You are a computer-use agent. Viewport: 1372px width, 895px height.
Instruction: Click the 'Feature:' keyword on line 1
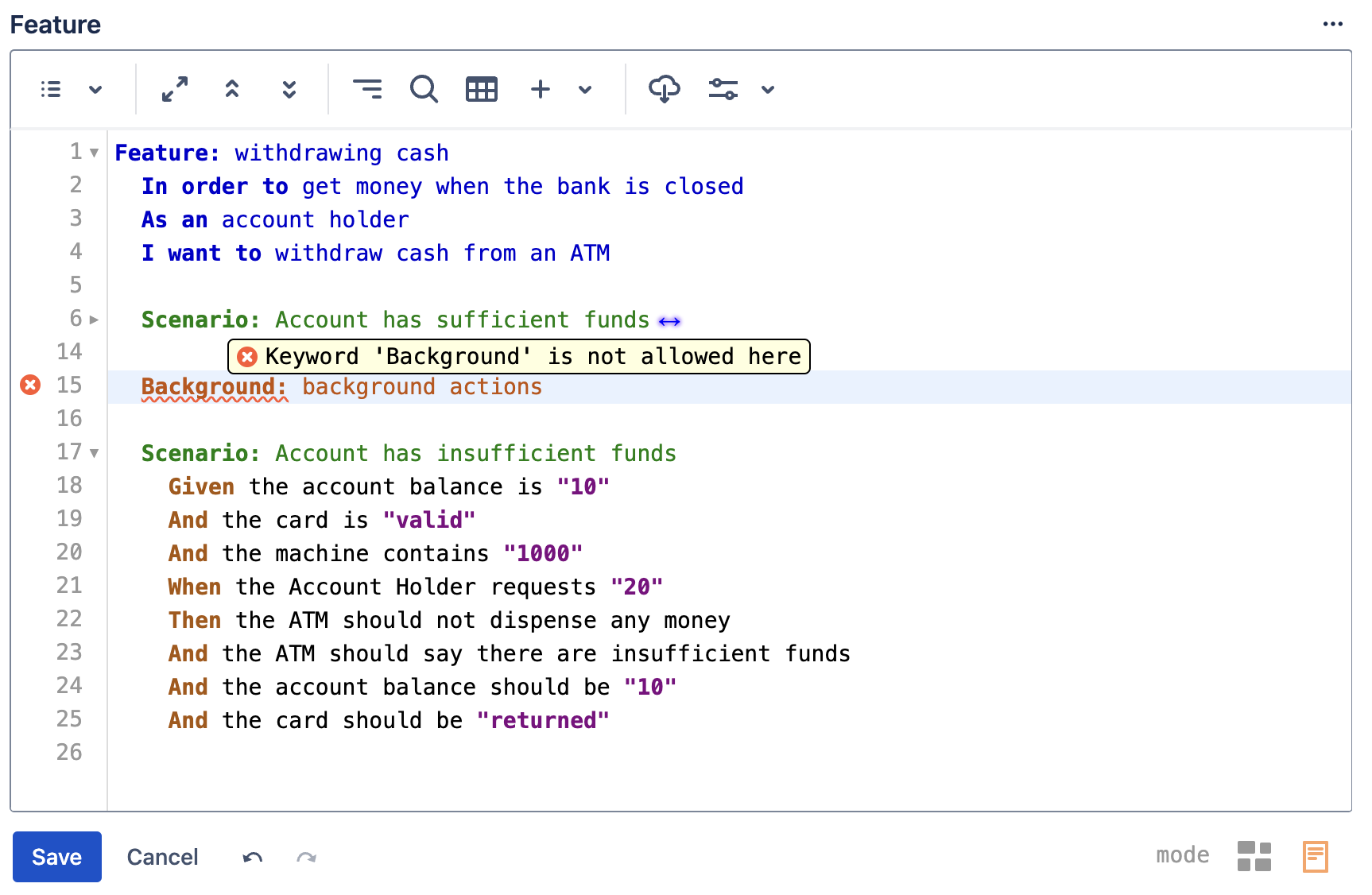coord(168,153)
